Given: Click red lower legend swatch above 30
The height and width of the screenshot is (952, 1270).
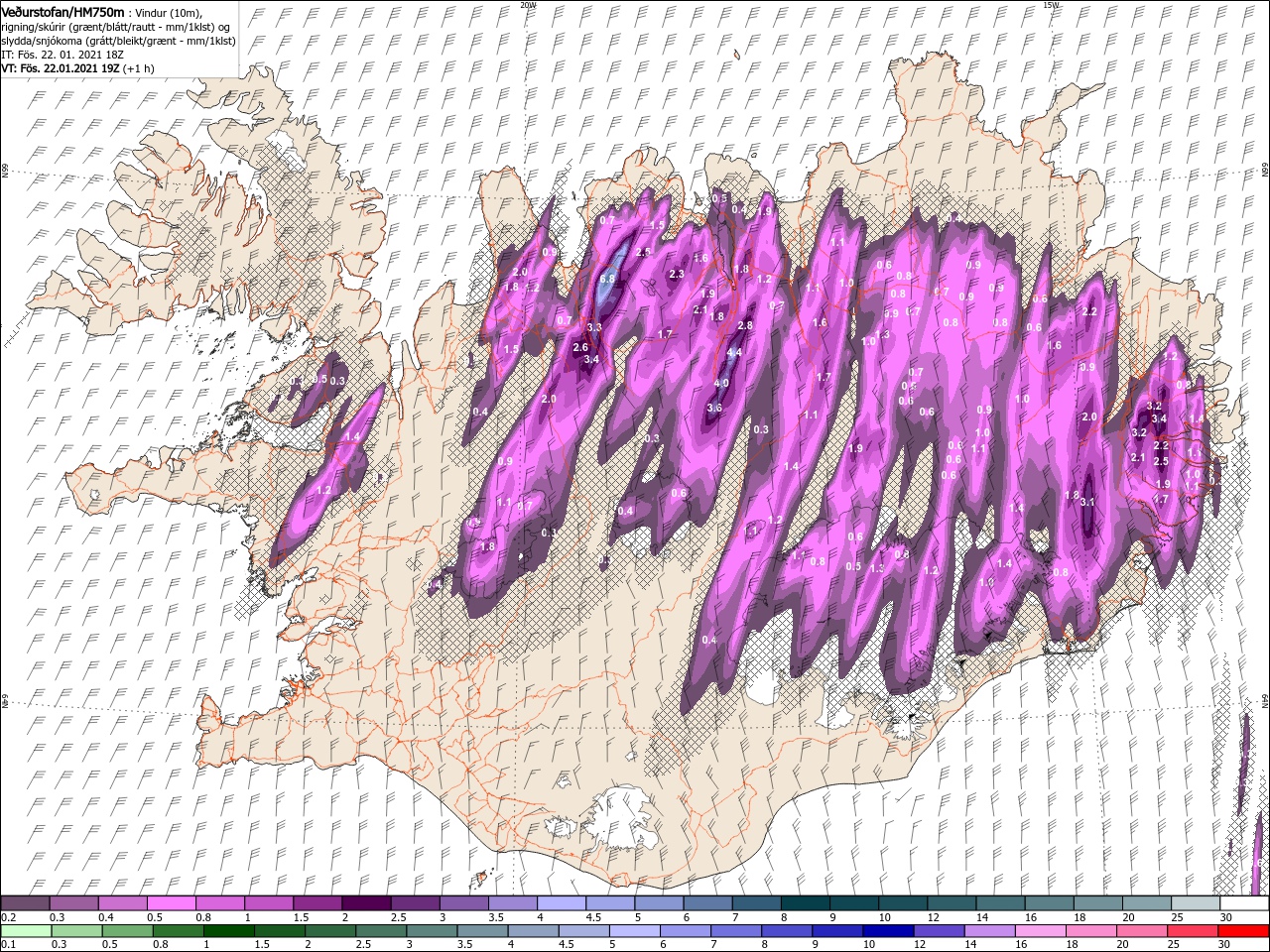Looking at the screenshot, I should coord(1243,931).
